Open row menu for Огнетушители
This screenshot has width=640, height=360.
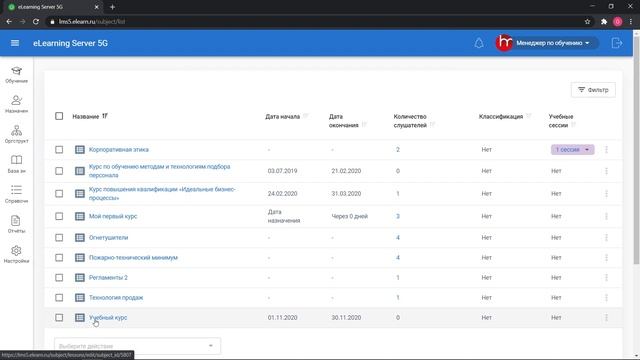pos(606,238)
